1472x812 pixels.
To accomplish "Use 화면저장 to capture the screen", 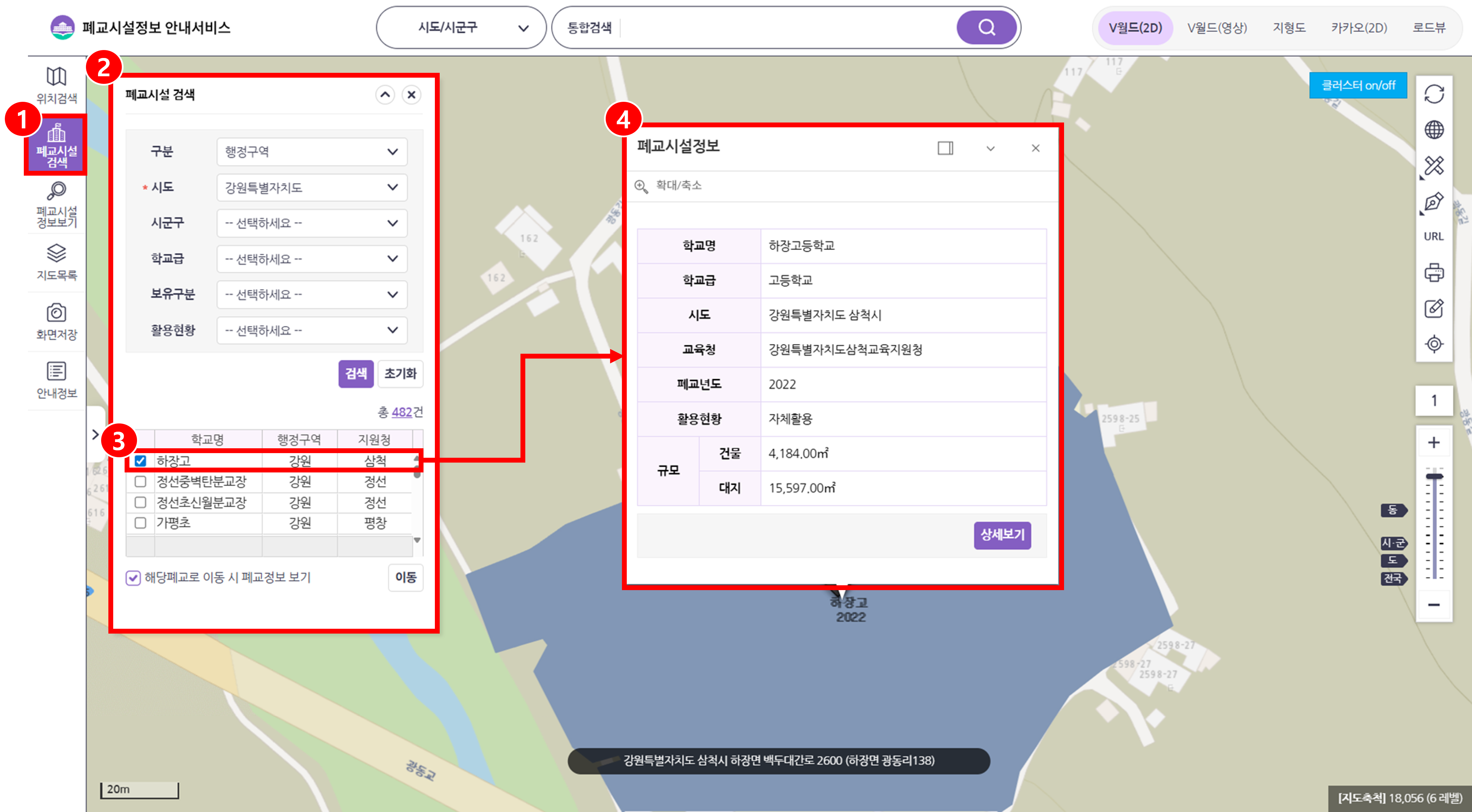I will pyautogui.click(x=56, y=322).
